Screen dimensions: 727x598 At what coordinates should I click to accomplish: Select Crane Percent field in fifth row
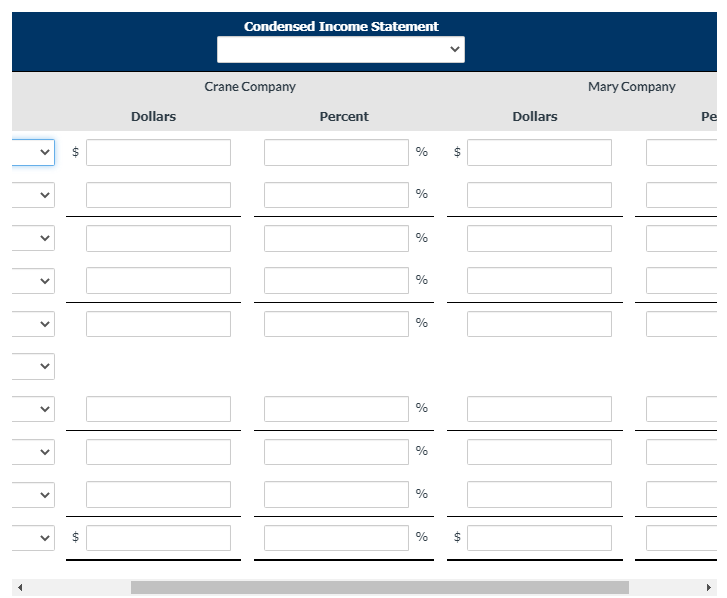click(336, 324)
